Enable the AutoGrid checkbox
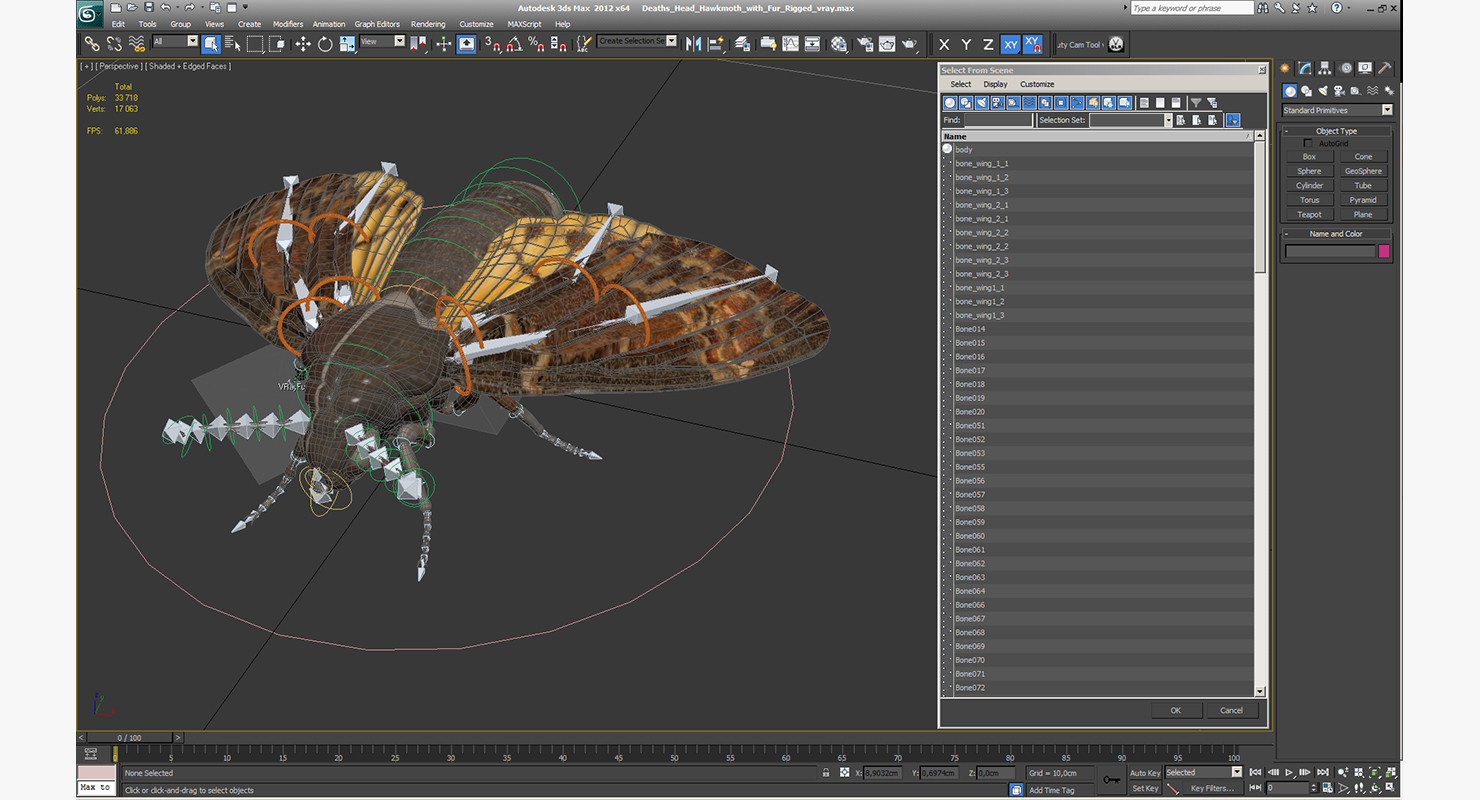 [x=1308, y=144]
